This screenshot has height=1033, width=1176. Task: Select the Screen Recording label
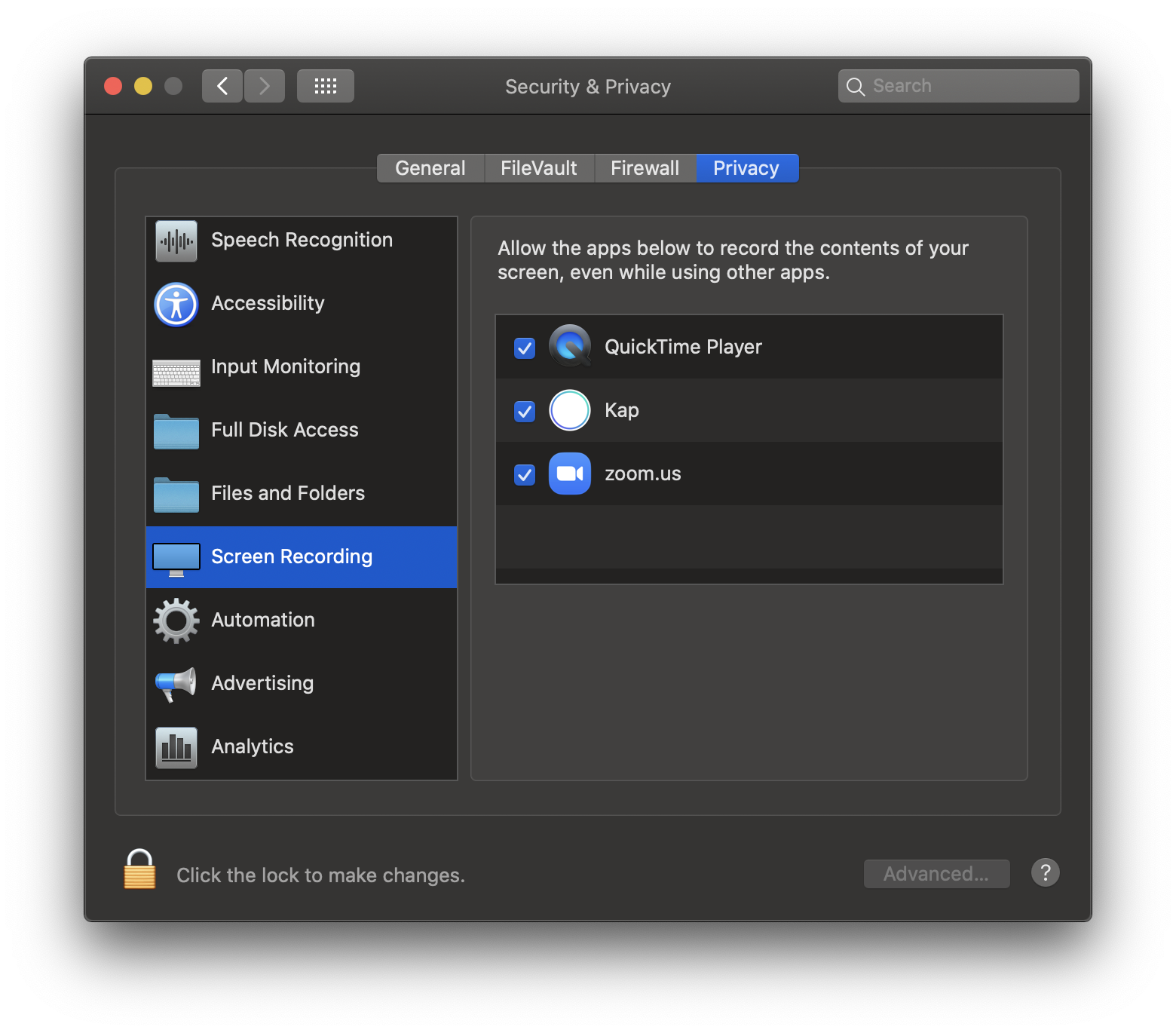point(292,556)
